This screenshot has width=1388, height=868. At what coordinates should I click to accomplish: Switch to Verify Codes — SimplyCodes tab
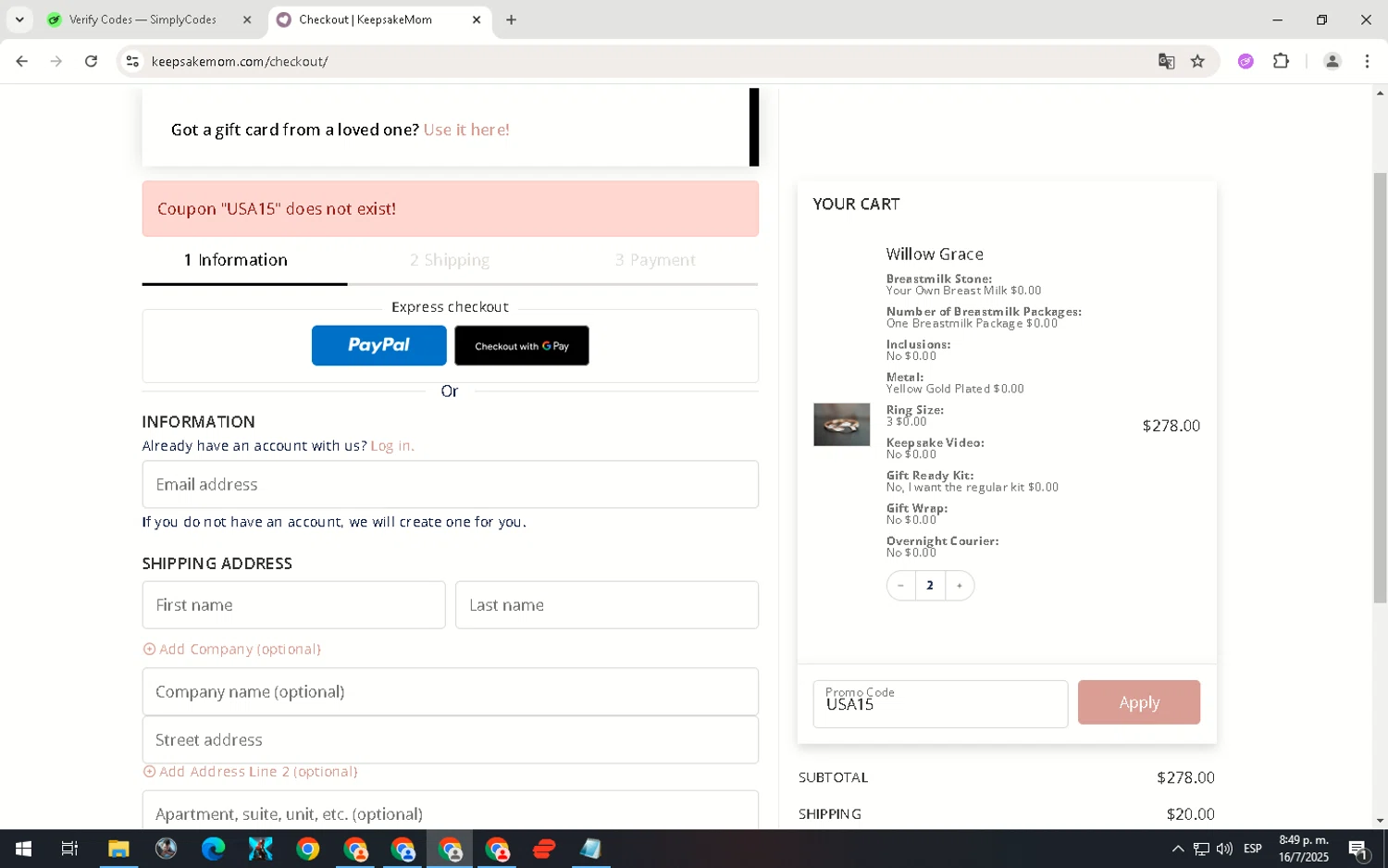coord(143,19)
